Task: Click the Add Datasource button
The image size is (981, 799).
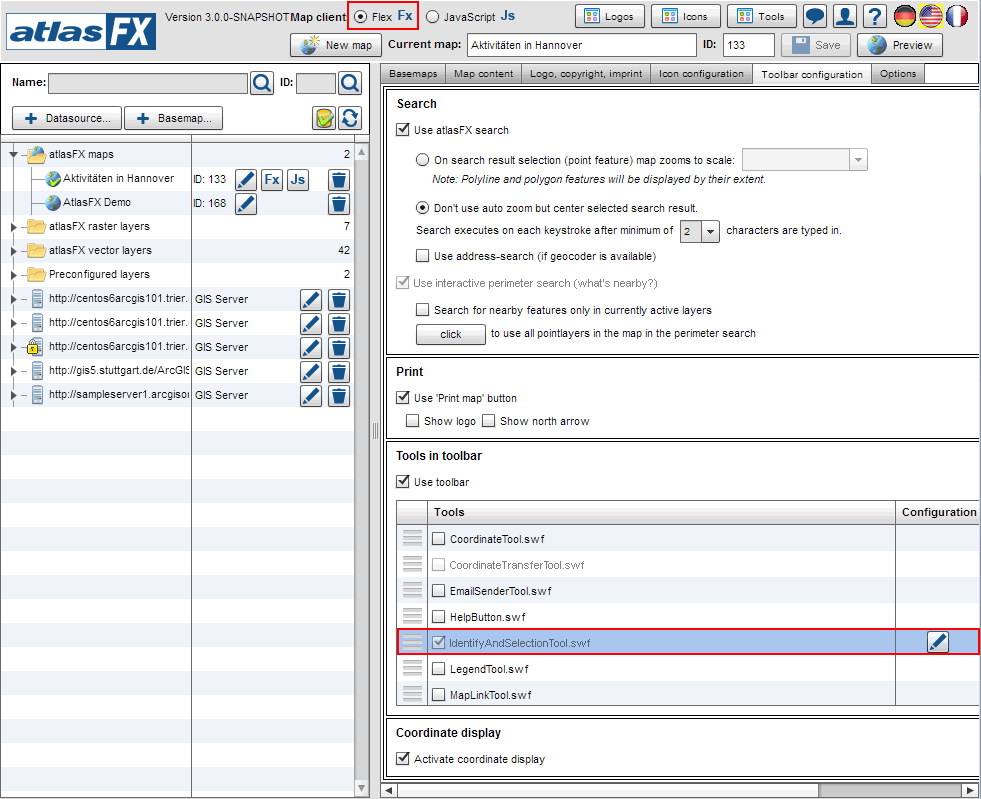Action: coord(67,118)
